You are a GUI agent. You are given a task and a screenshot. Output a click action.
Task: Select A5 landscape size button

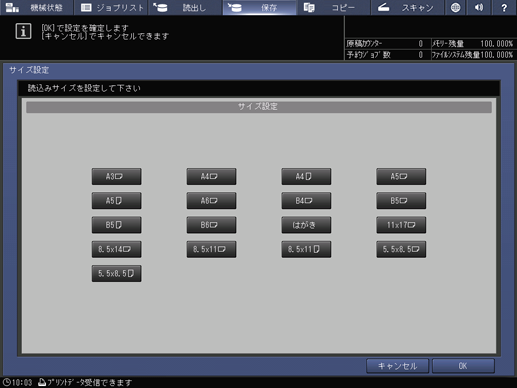click(401, 176)
